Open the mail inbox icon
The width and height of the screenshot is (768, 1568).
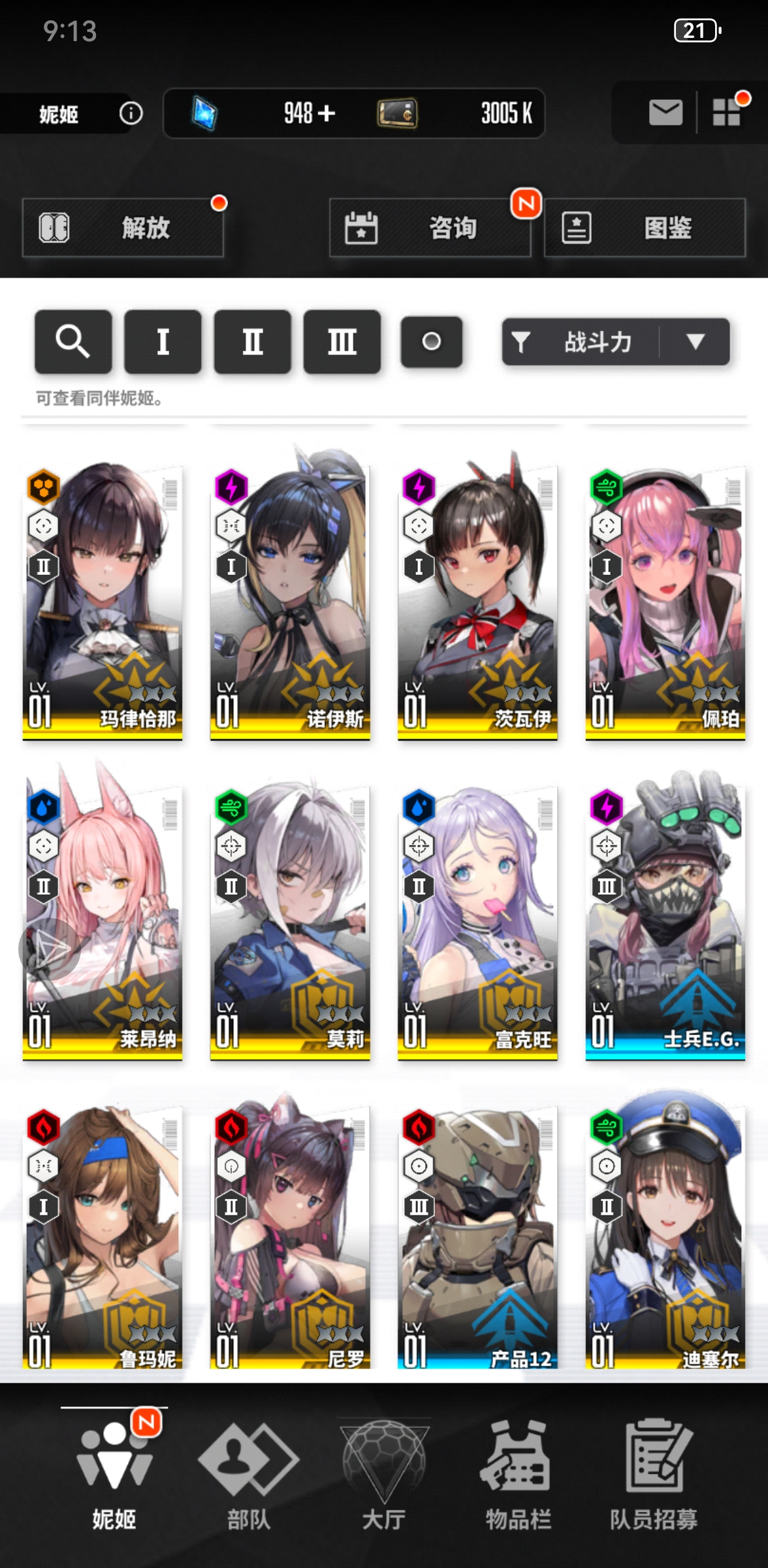tap(665, 112)
